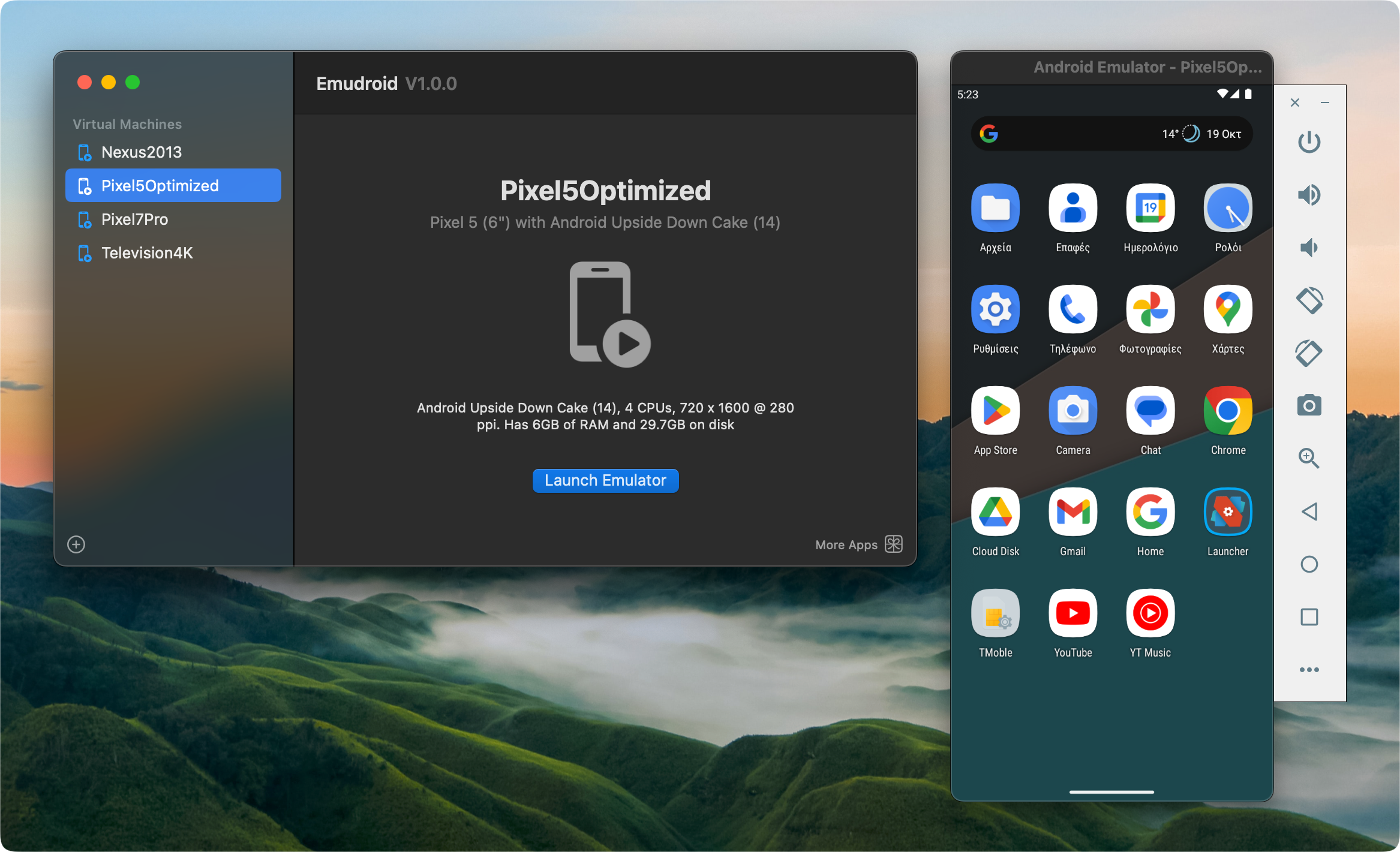Viewport: 1400px width, 852px height.
Task: Click the battery icon in emulator status bar
Action: (1248, 94)
